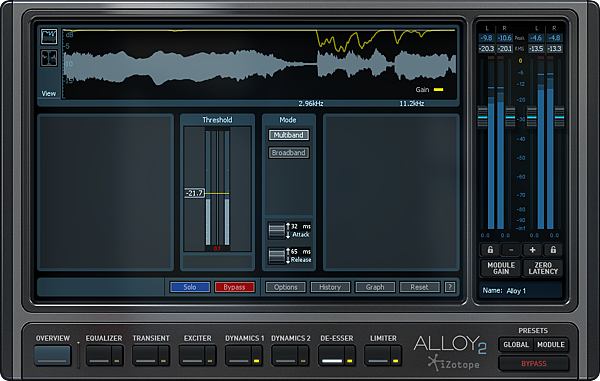The width and height of the screenshot is (600, 381).
Task: Click the minus button under meters
Action: point(511,250)
